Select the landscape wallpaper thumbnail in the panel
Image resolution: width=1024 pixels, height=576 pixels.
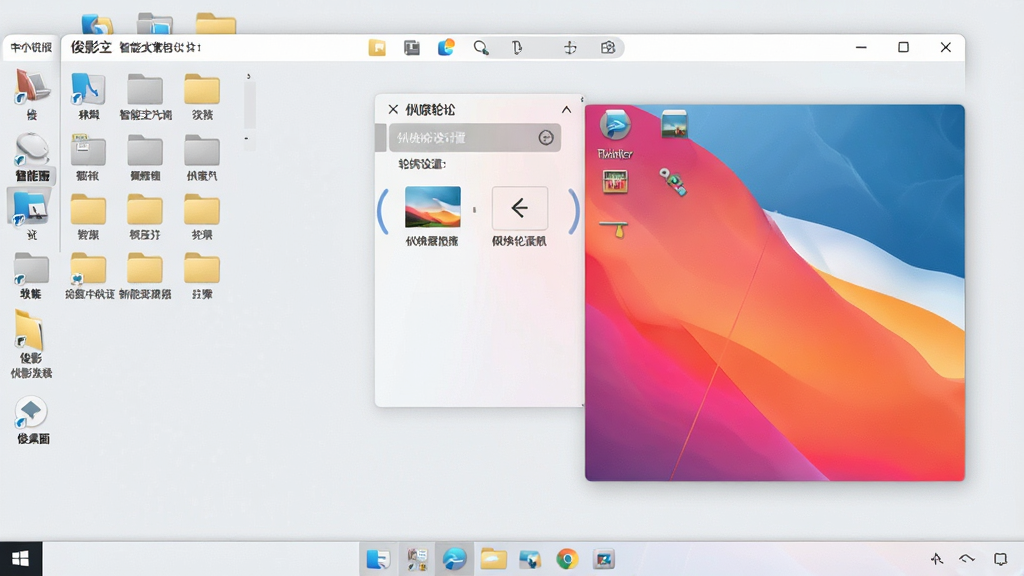432,207
